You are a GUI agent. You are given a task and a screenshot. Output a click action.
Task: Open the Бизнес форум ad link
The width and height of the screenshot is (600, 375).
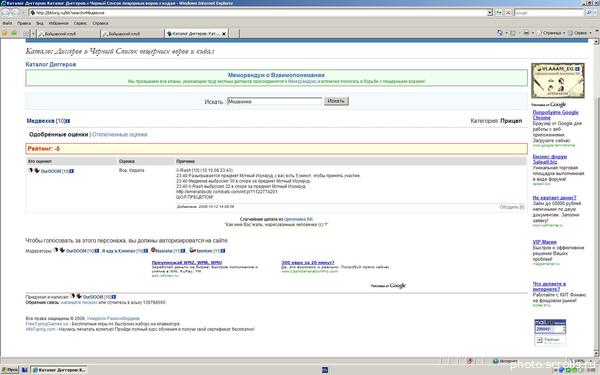pos(549,159)
